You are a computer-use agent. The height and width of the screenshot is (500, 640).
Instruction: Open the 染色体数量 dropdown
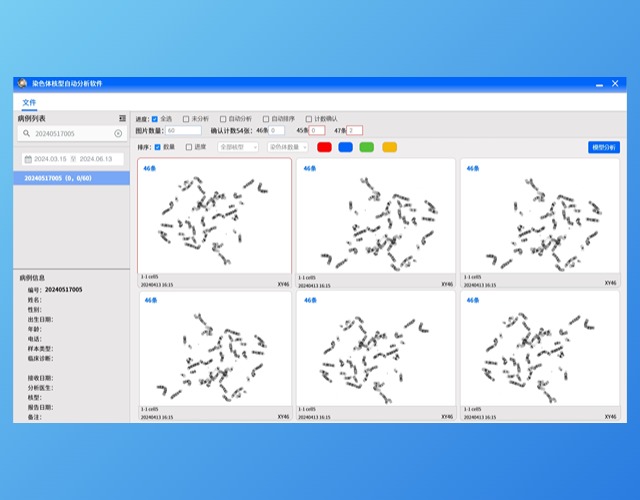287,147
